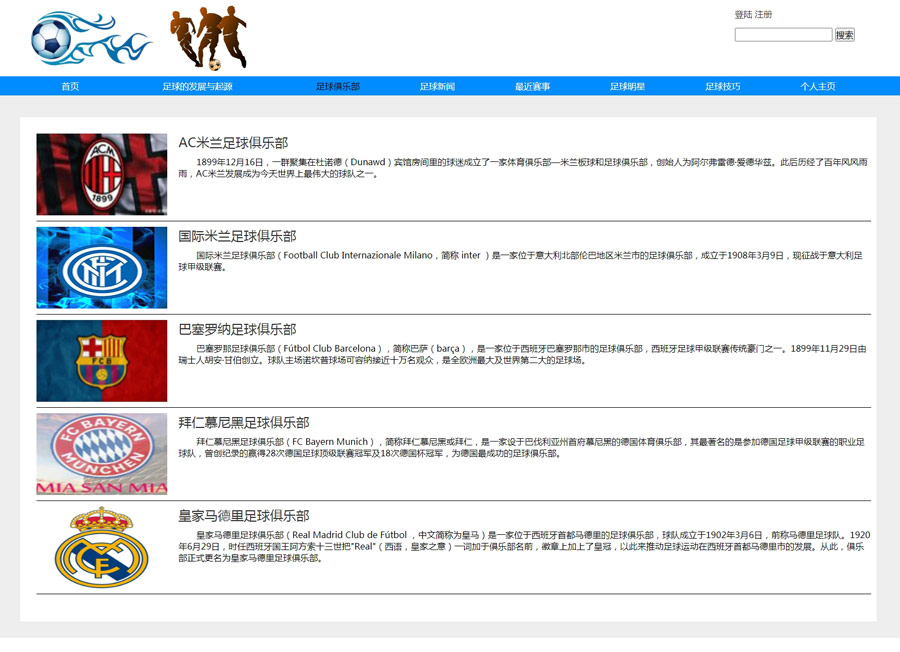Screen dimensions: 900x652
Task: Open the 拜仁慕尼黑足球俱乐部 heading
Action: [x=244, y=422]
